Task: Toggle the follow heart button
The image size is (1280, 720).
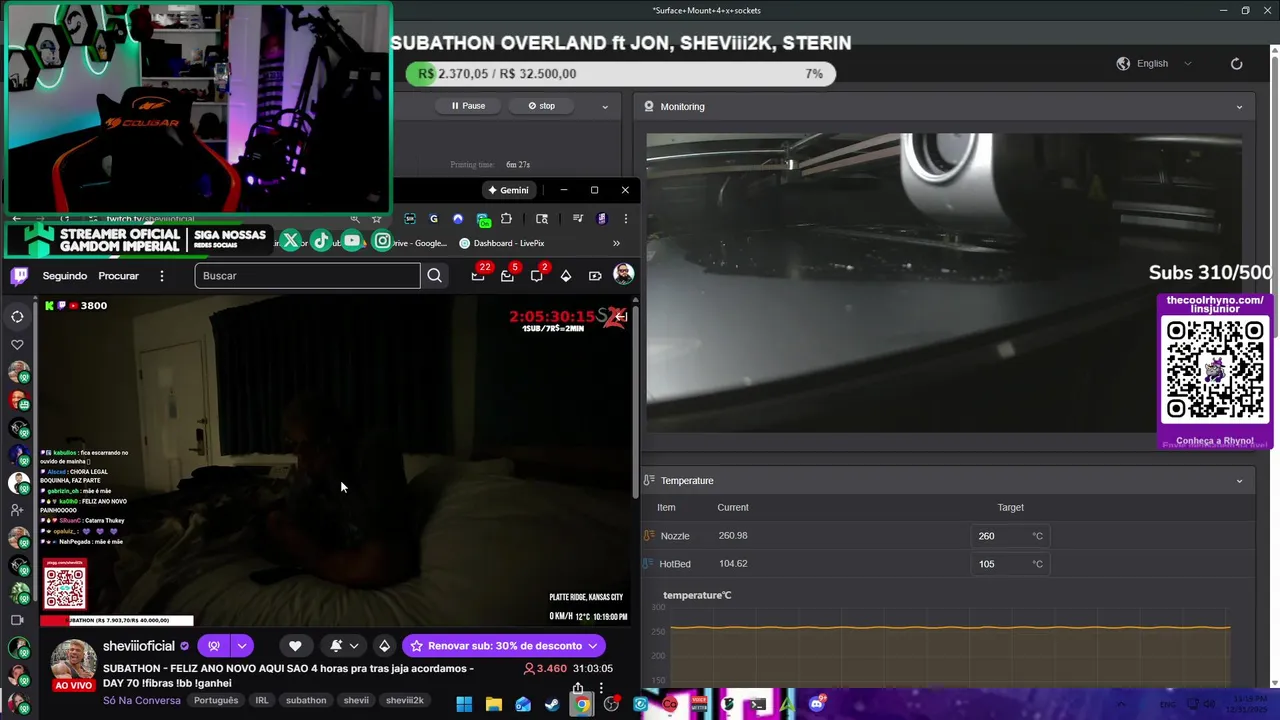Action: (295, 646)
